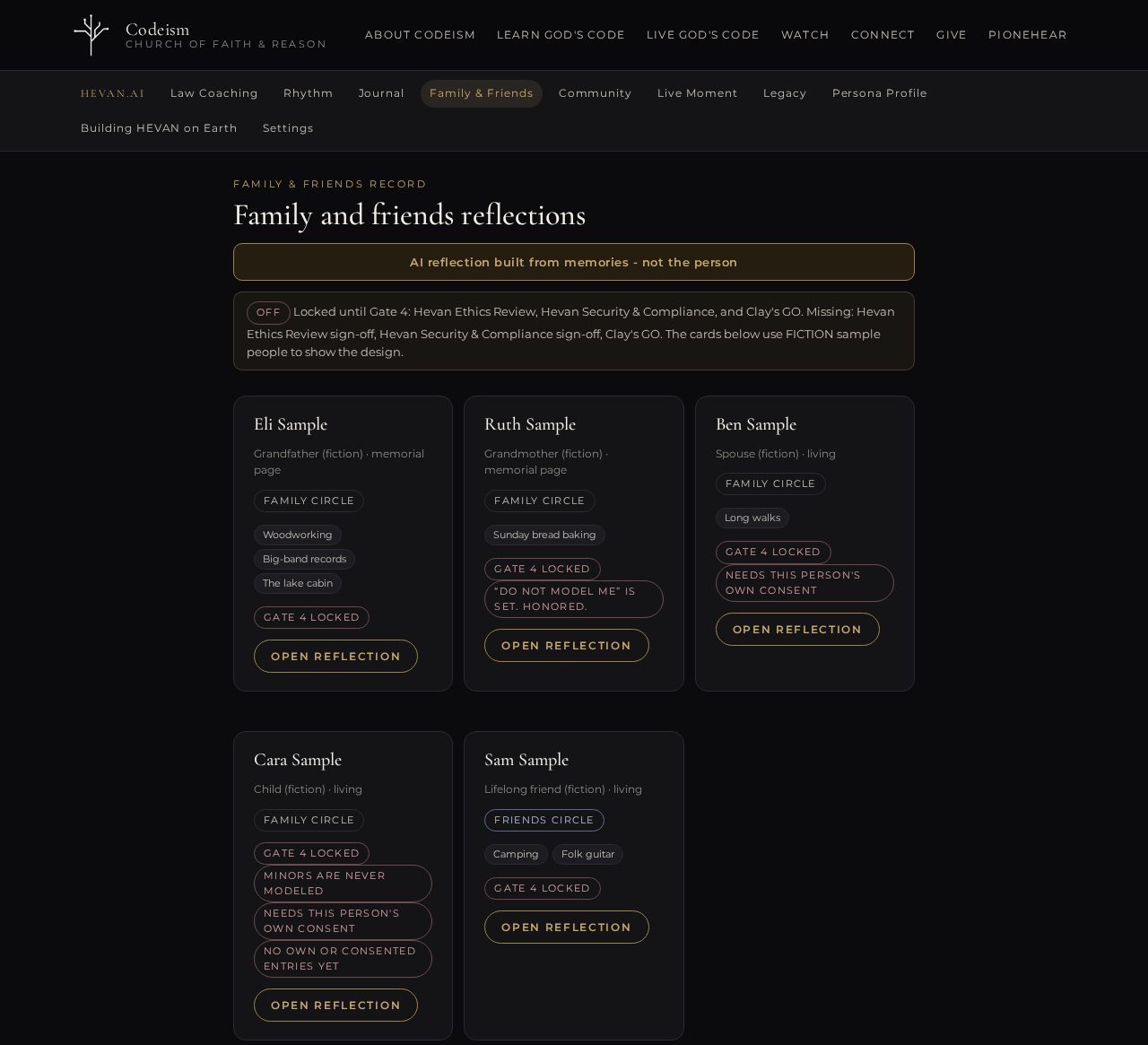
Task: Open the Pionehear nav link
Action: click(x=1028, y=35)
